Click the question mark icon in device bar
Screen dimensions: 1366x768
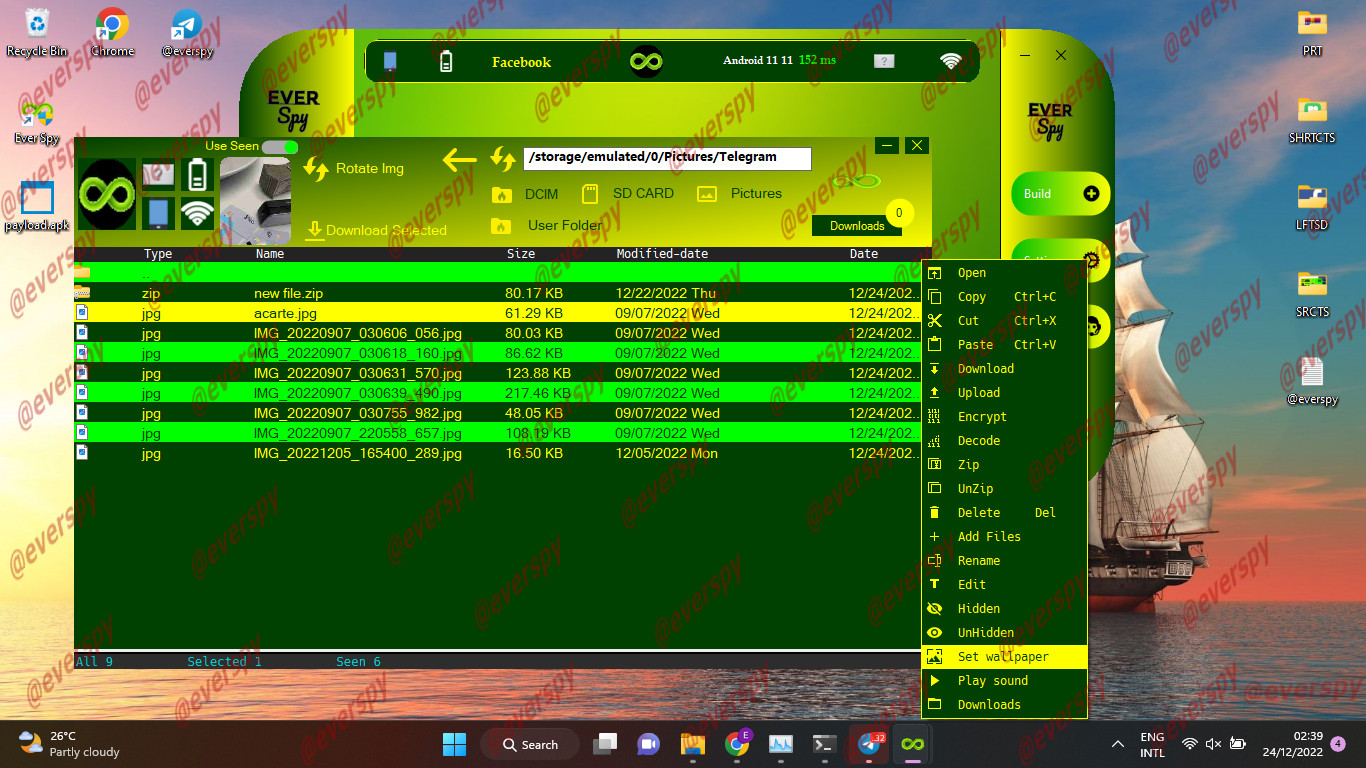point(884,61)
